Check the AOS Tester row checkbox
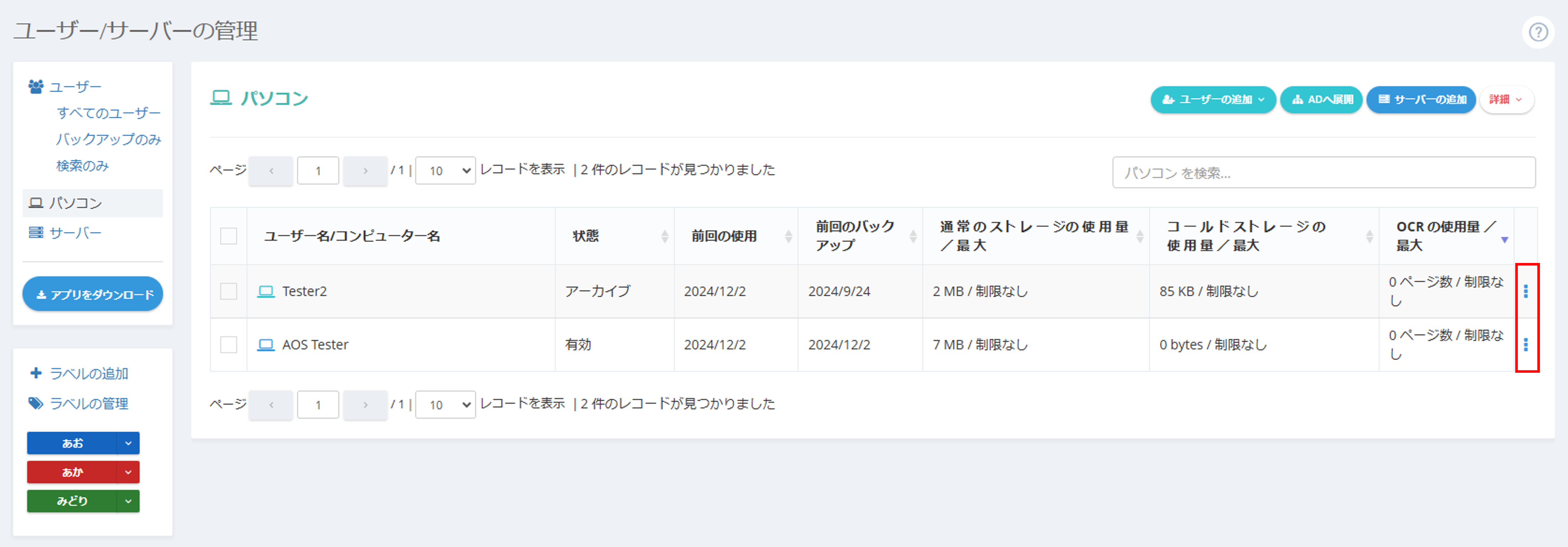The width and height of the screenshot is (1568, 547). point(228,345)
